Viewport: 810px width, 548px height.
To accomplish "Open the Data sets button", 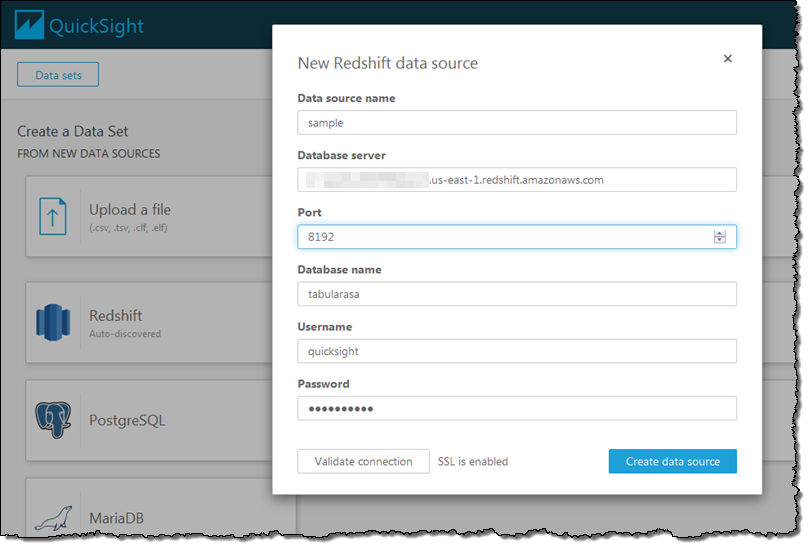I will (58, 75).
